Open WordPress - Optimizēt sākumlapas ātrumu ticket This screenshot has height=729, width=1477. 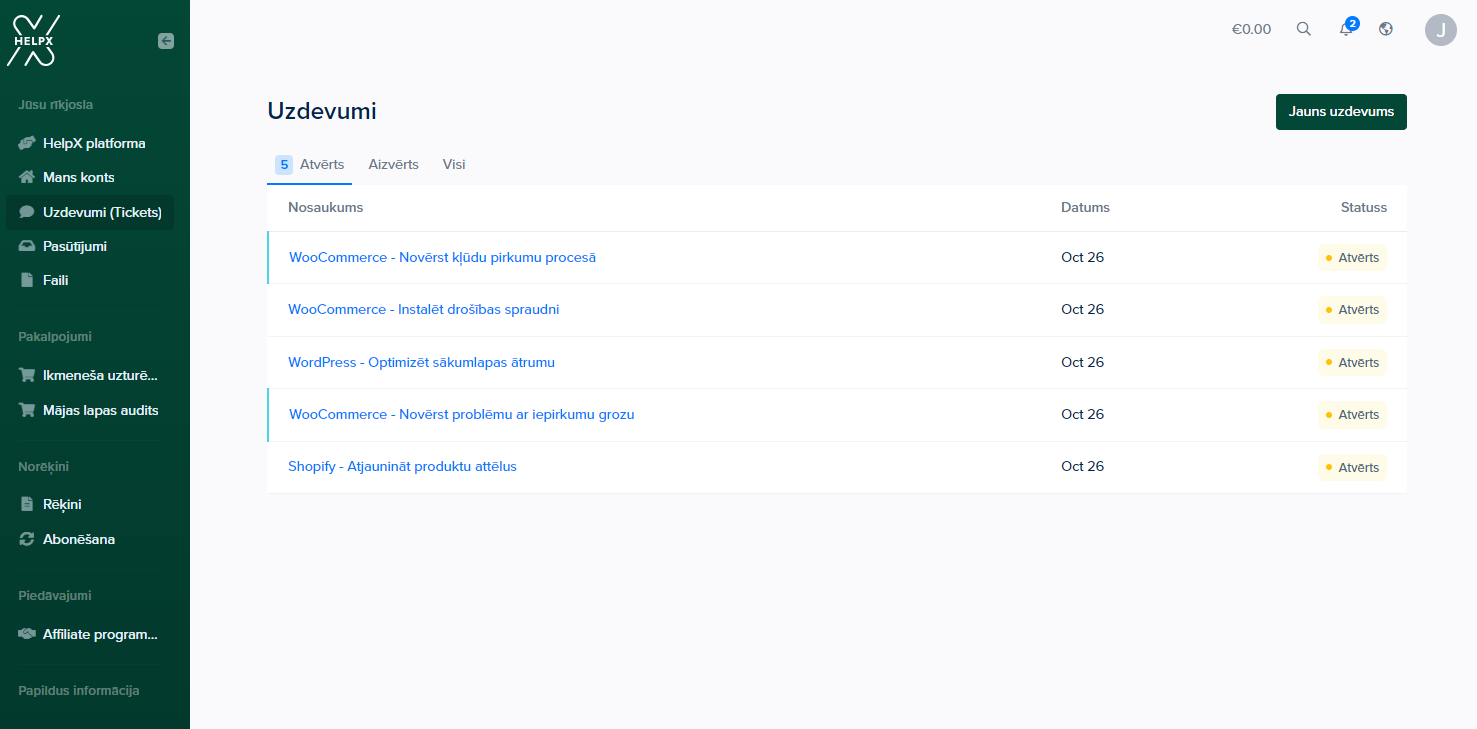pyautogui.click(x=421, y=363)
